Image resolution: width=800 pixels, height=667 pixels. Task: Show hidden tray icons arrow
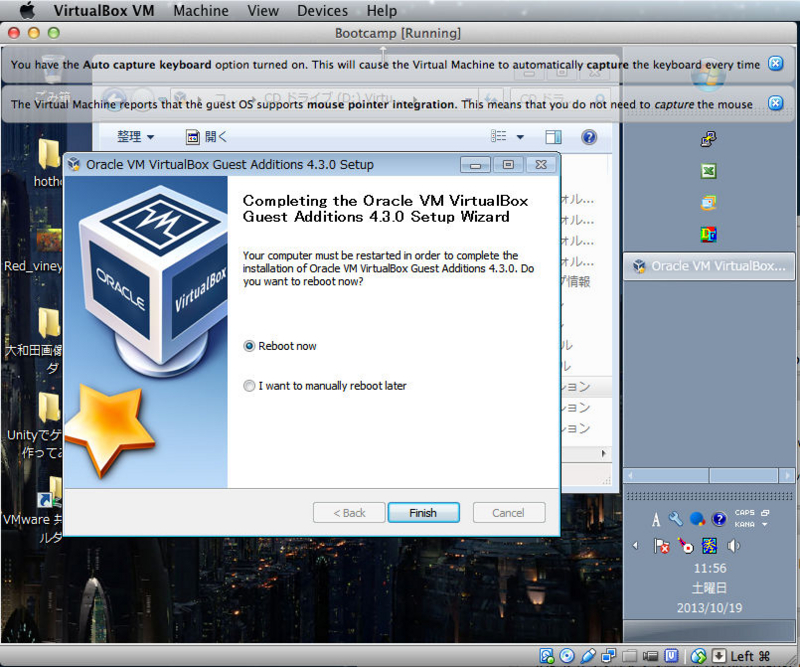click(635, 546)
